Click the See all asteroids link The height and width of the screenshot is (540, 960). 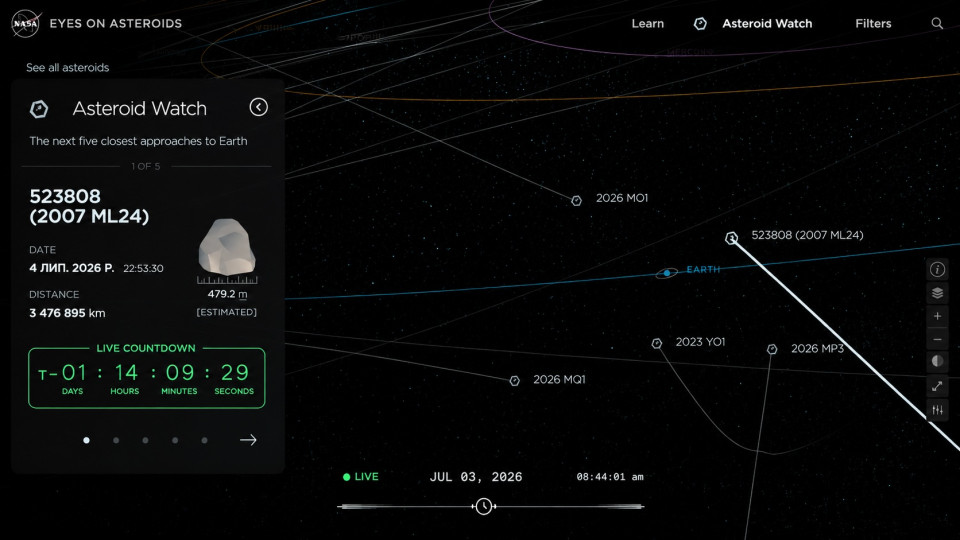click(67, 67)
